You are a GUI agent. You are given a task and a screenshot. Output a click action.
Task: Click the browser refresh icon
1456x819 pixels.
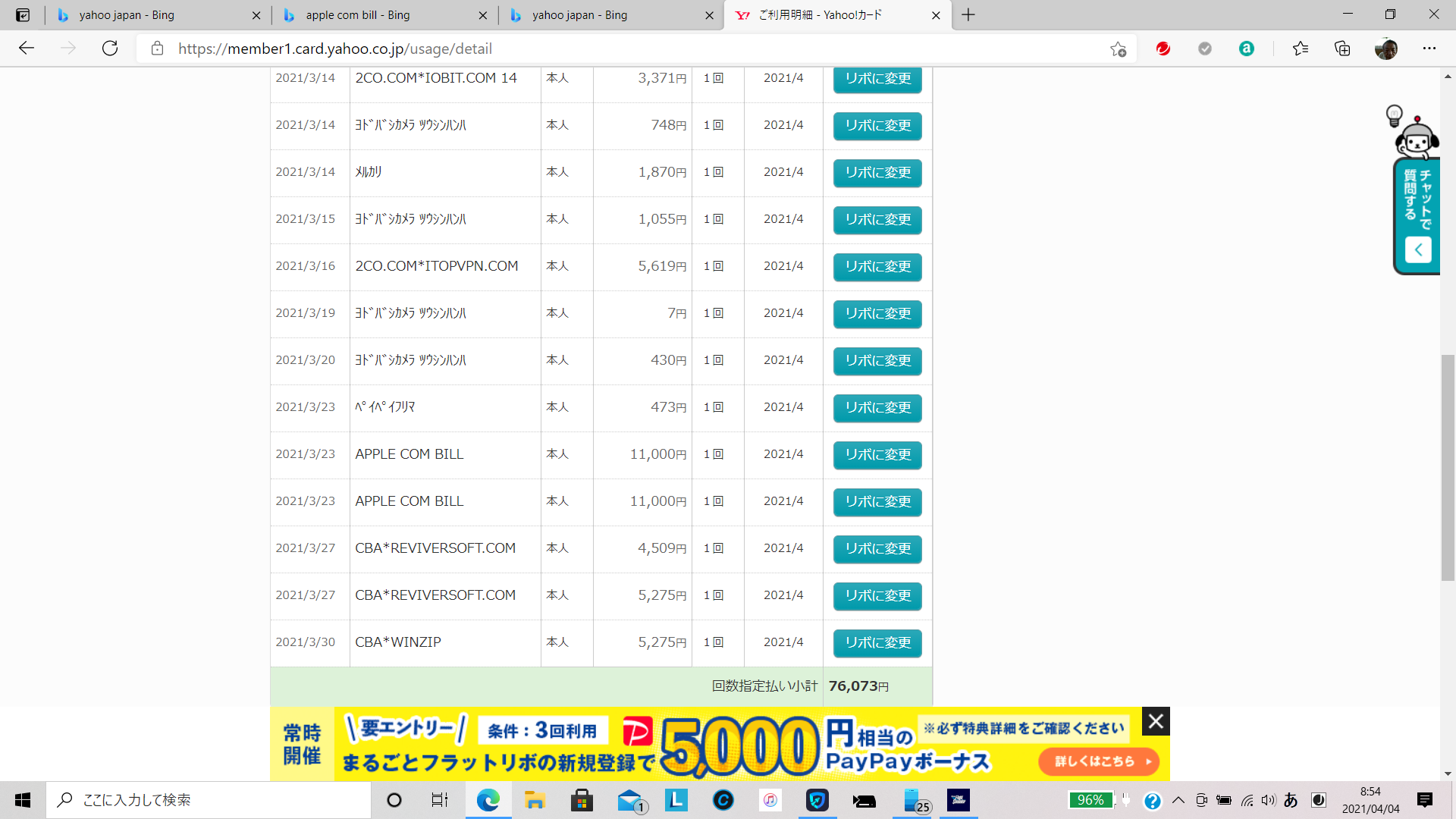click(110, 49)
